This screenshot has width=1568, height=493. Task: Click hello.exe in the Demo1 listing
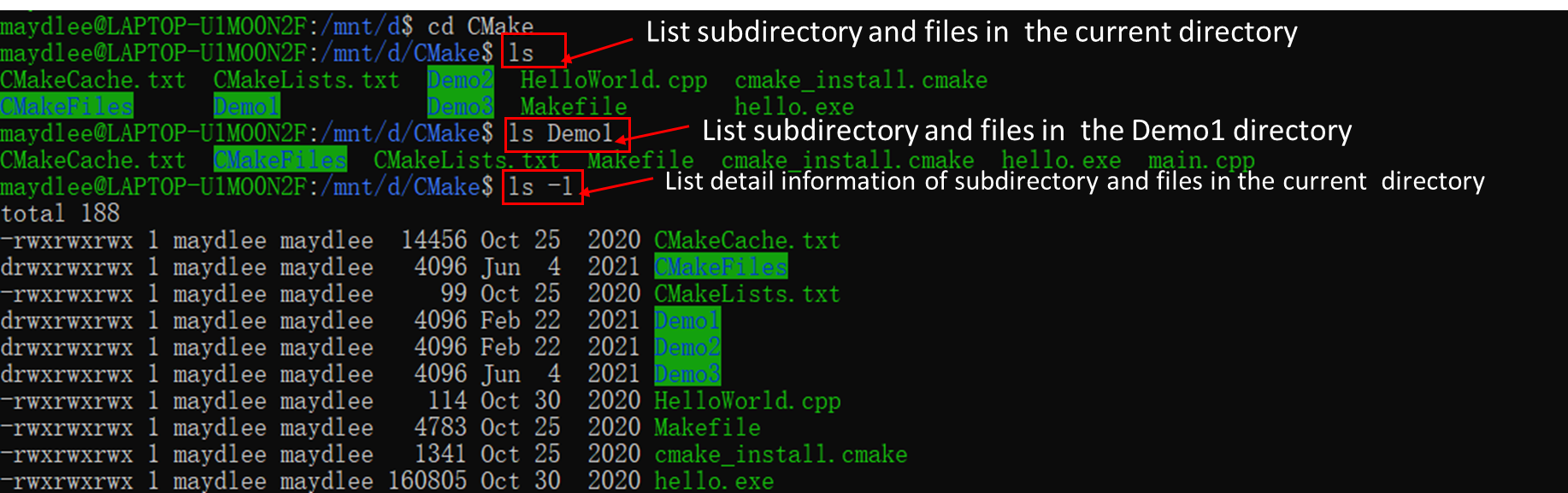[1061, 160]
